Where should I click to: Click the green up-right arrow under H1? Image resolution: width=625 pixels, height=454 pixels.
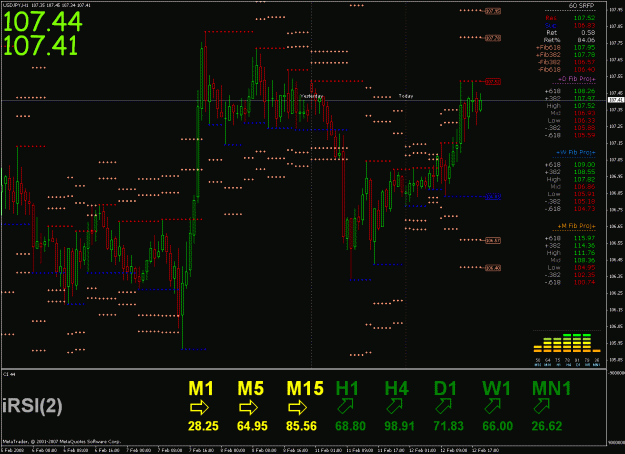[345, 406]
